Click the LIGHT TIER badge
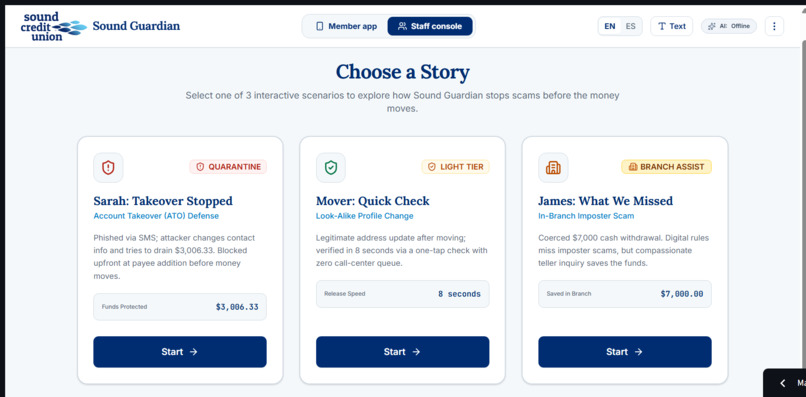 point(455,167)
